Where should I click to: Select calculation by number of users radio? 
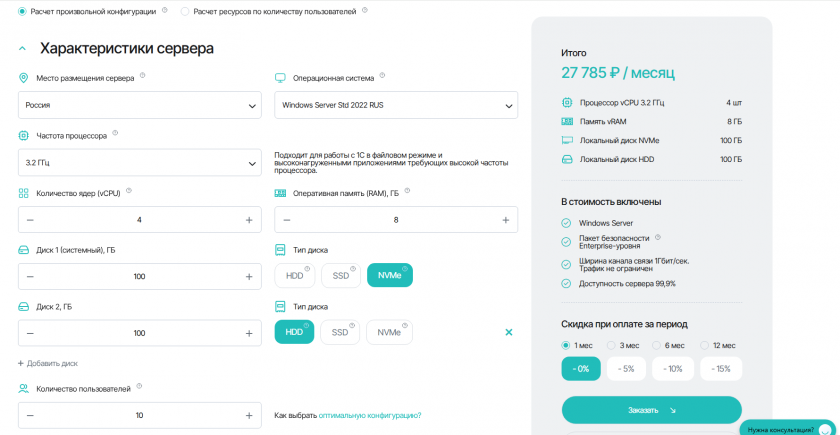pos(185,11)
